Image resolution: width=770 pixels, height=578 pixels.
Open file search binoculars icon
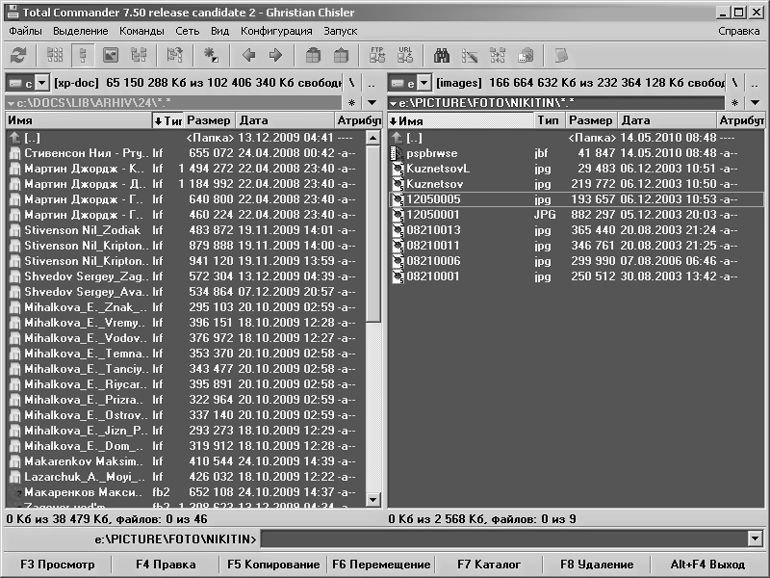(x=441, y=55)
